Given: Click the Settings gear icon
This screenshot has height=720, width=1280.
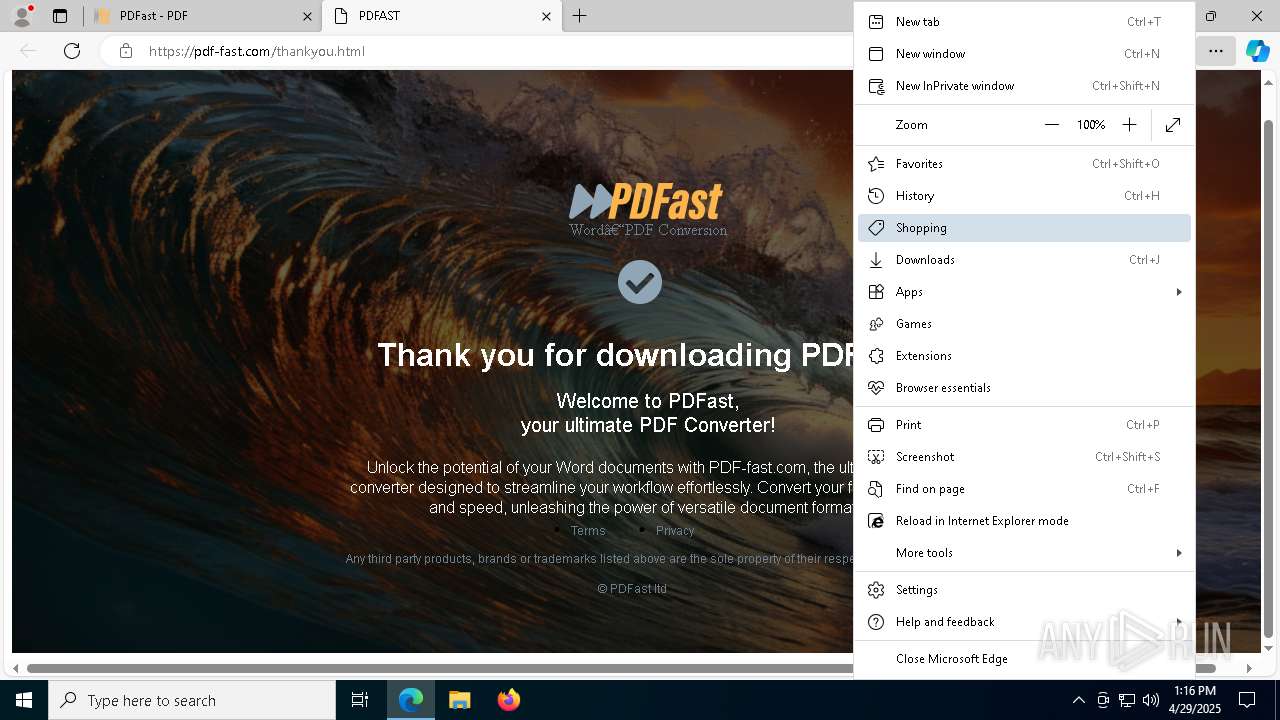Looking at the screenshot, I should tap(876, 590).
